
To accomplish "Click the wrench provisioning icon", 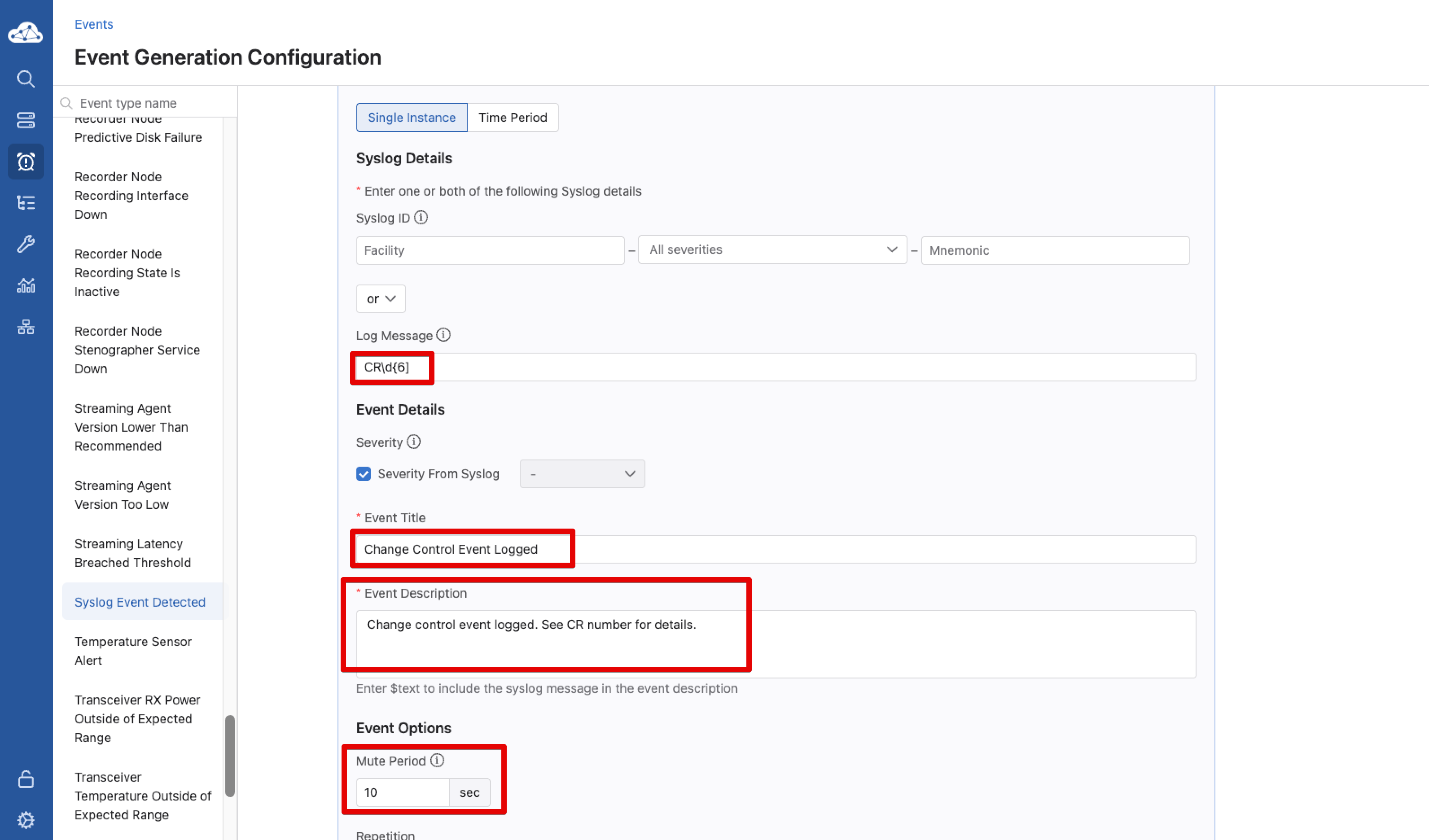I will pyautogui.click(x=26, y=244).
